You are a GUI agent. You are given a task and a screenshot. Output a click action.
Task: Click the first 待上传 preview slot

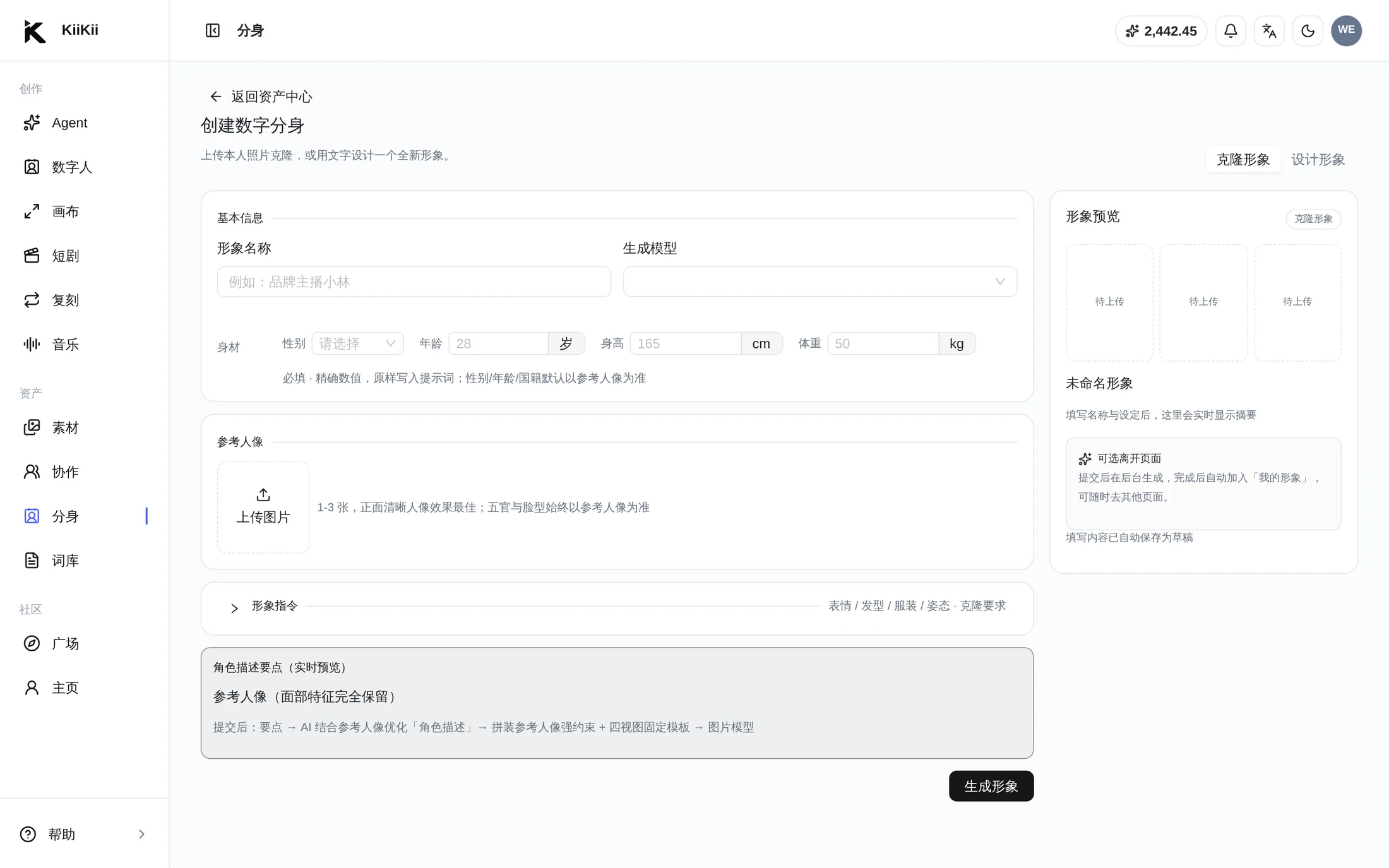pyautogui.click(x=1109, y=302)
